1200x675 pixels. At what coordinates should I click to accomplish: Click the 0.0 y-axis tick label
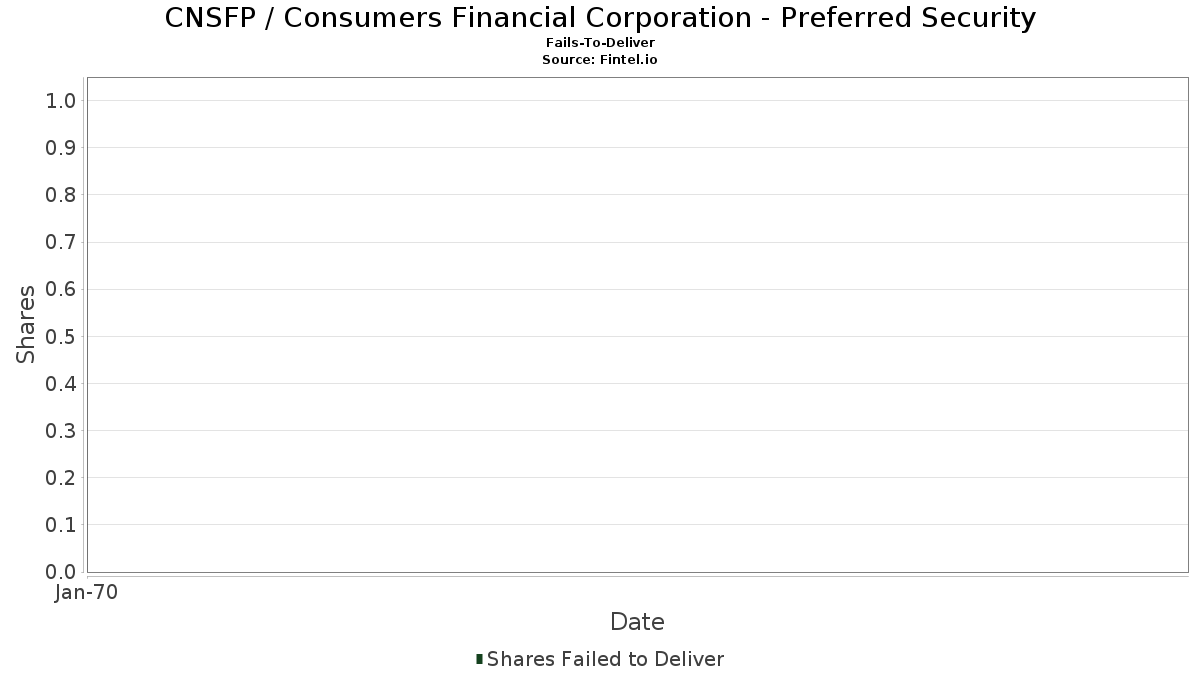point(61,572)
